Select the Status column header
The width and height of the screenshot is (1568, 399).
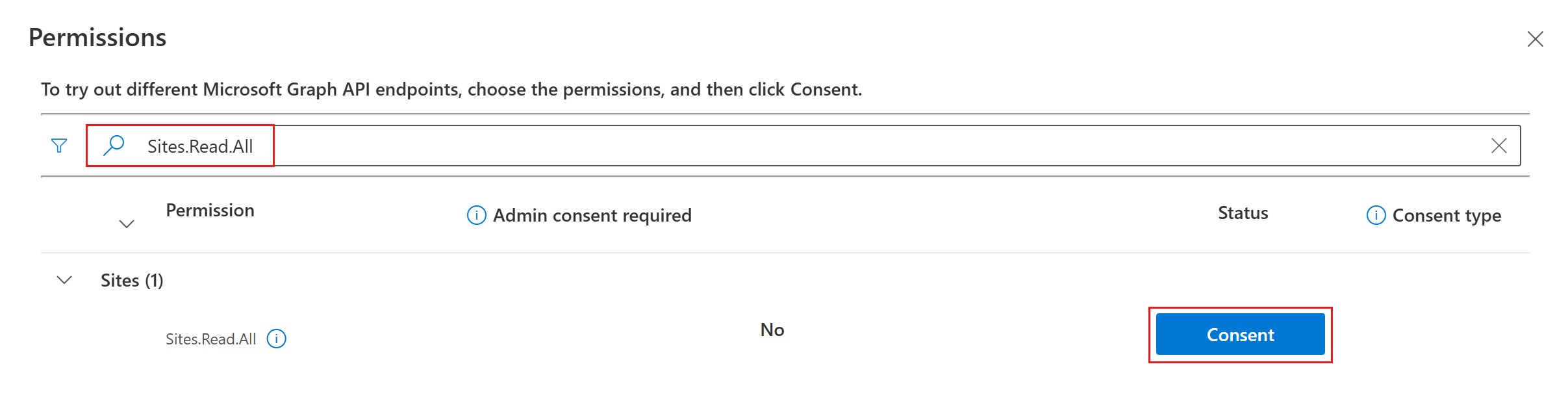pyautogui.click(x=1243, y=212)
